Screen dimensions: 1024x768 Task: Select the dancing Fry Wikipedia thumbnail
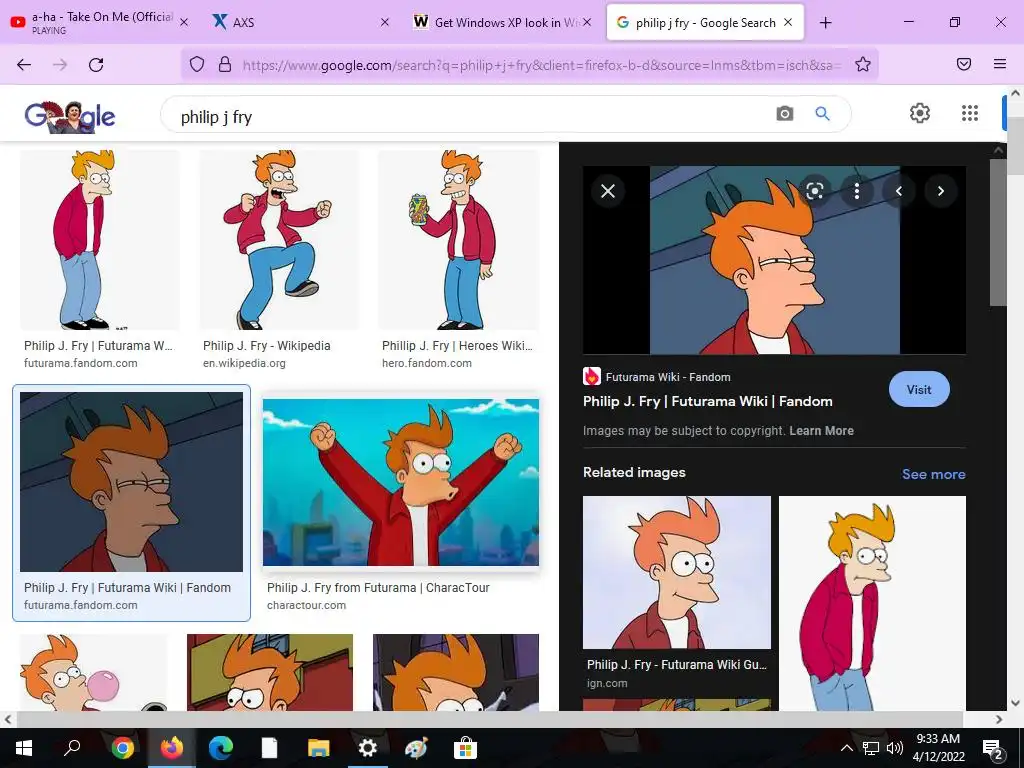pos(278,240)
